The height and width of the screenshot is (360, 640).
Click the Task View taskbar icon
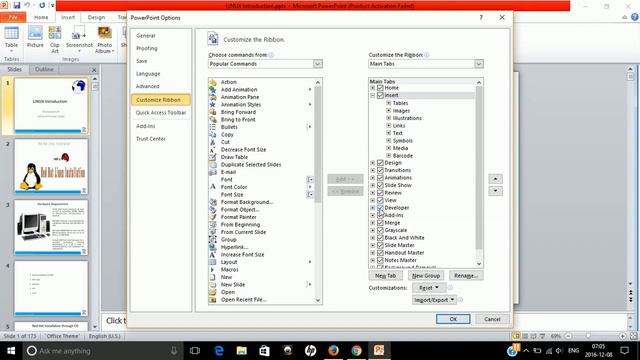click(195, 350)
